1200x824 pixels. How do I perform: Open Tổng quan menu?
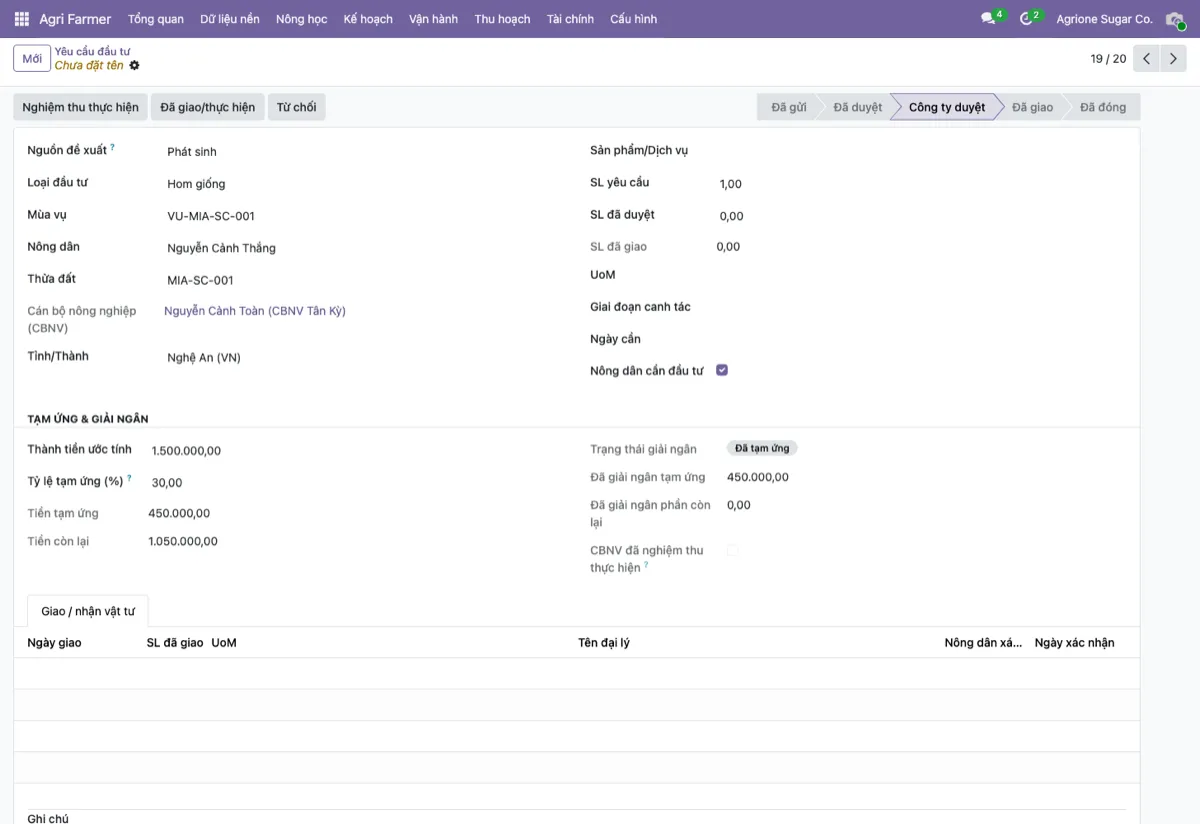[156, 19]
